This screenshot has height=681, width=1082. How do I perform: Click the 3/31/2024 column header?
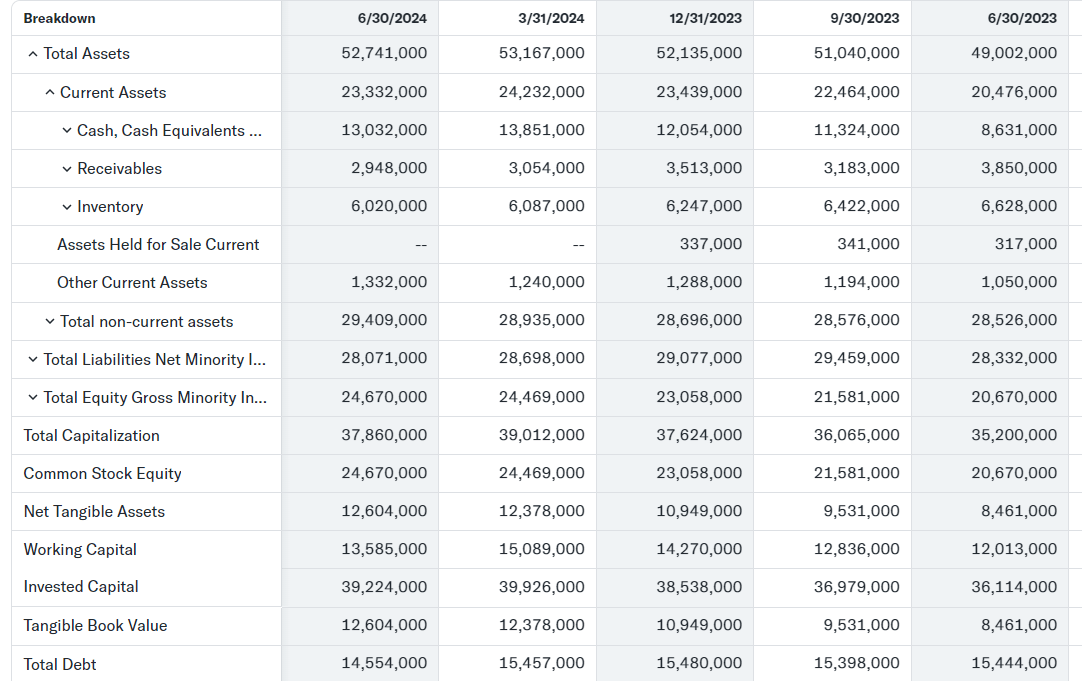(x=551, y=18)
